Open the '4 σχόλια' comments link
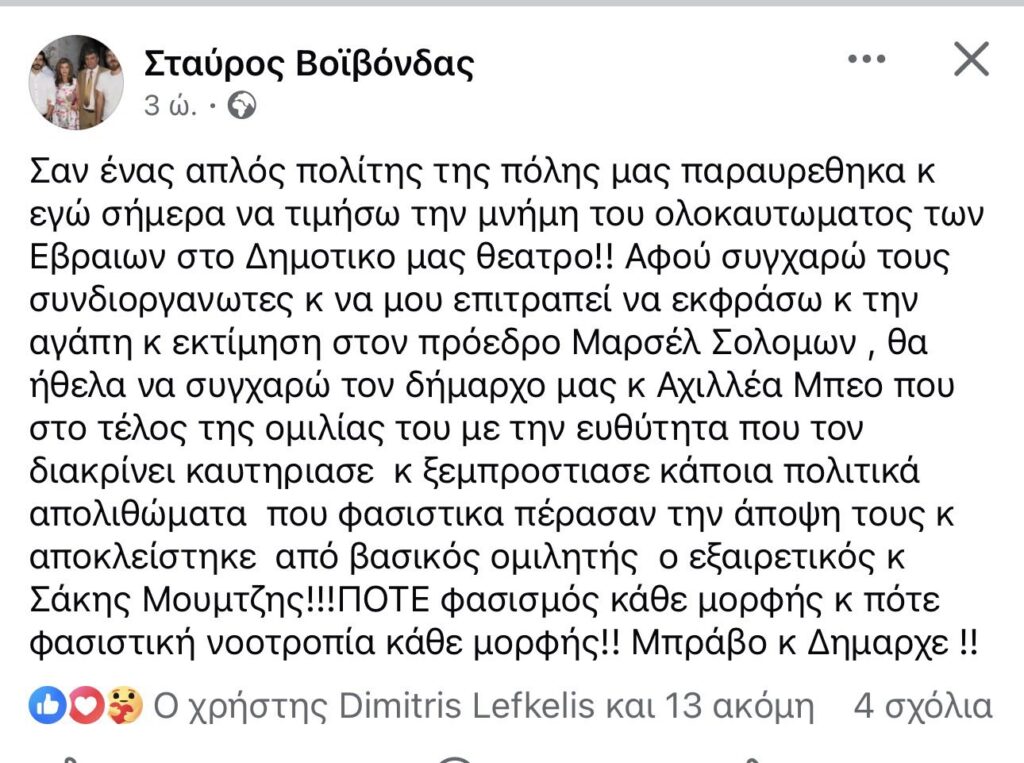This screenshot has width=1024, height=763. 922,707
